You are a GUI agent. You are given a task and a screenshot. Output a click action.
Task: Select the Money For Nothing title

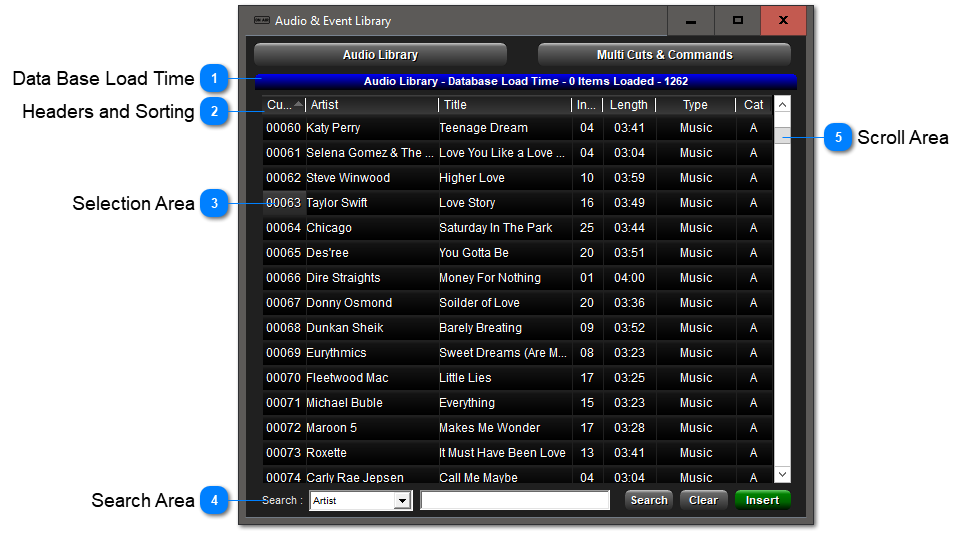[505, 278]
